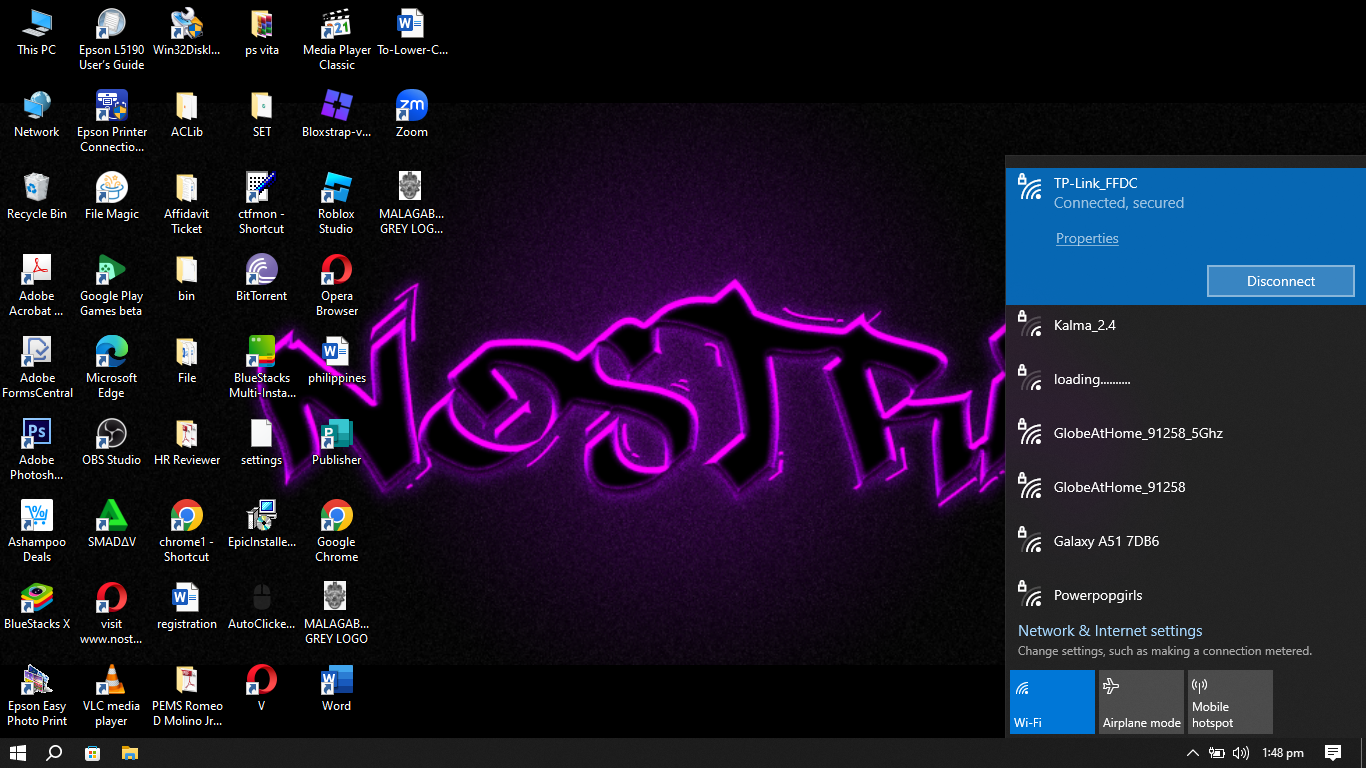
Task: Select the registration Word document
Action: coord(187,606)
